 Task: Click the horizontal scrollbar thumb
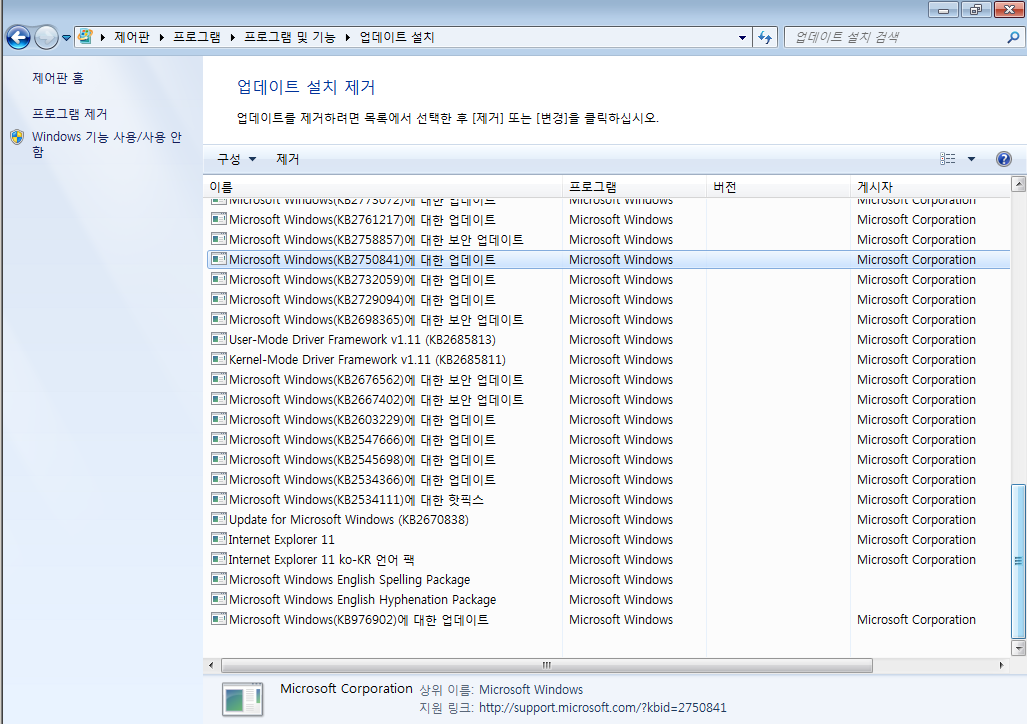[547, 665]
